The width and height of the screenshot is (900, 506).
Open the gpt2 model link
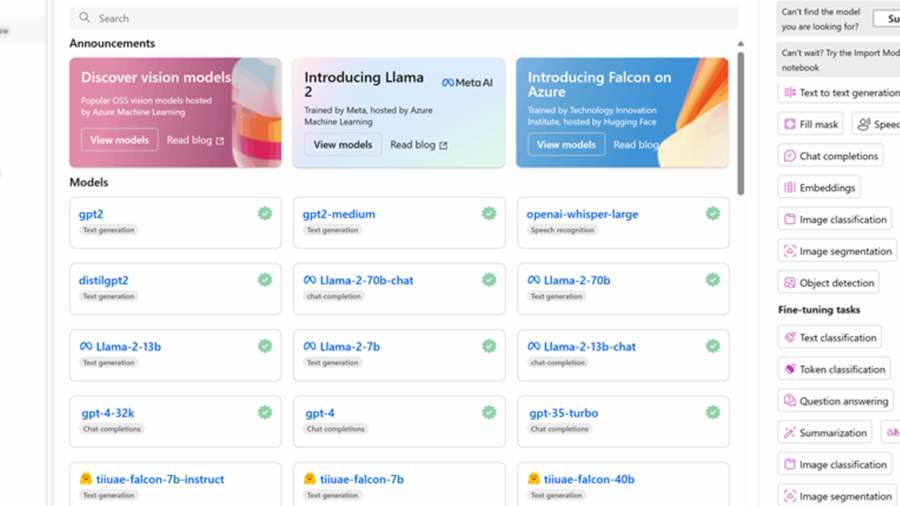click(91, 214)
